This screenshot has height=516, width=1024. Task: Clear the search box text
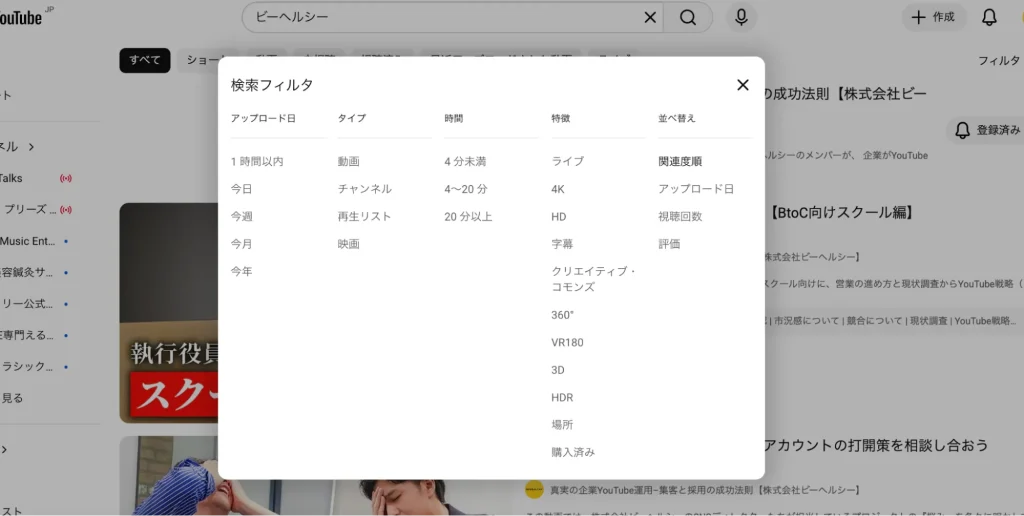coord(650,17)
